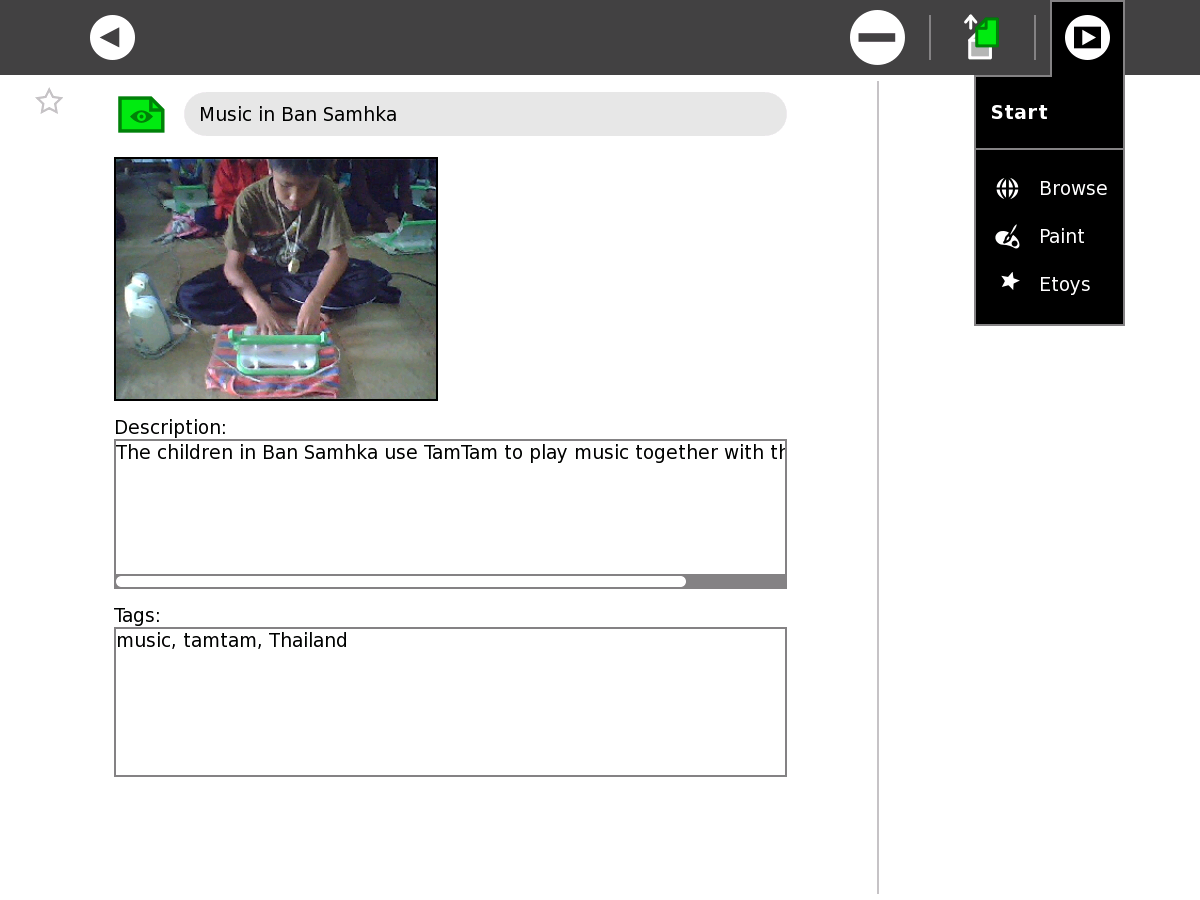The image size is (1200, 900).
Task: Click the paintbrush icon beside Paint
Action: click(1007, 237)
